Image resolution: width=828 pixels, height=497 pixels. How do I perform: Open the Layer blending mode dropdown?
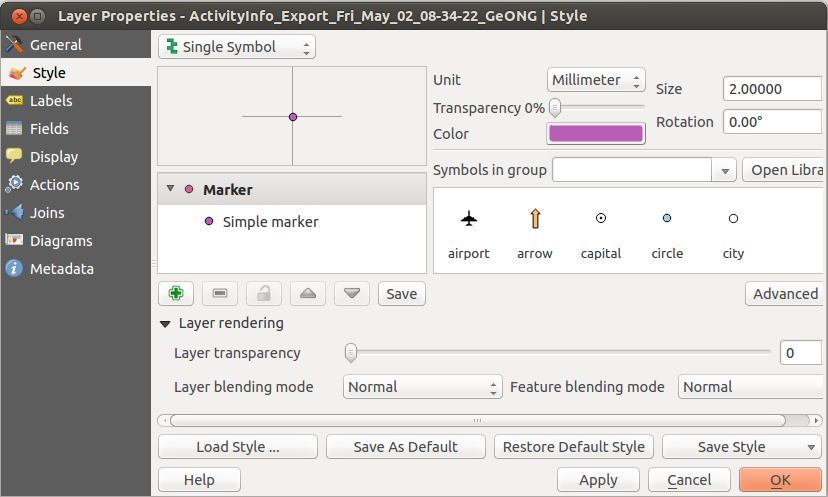click(422, 387)
